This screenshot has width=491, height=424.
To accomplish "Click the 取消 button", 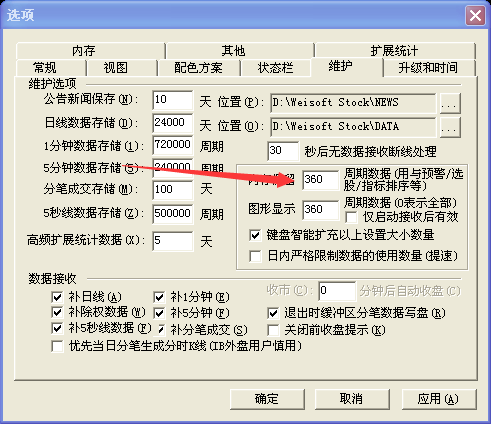I will click(352, 399).
